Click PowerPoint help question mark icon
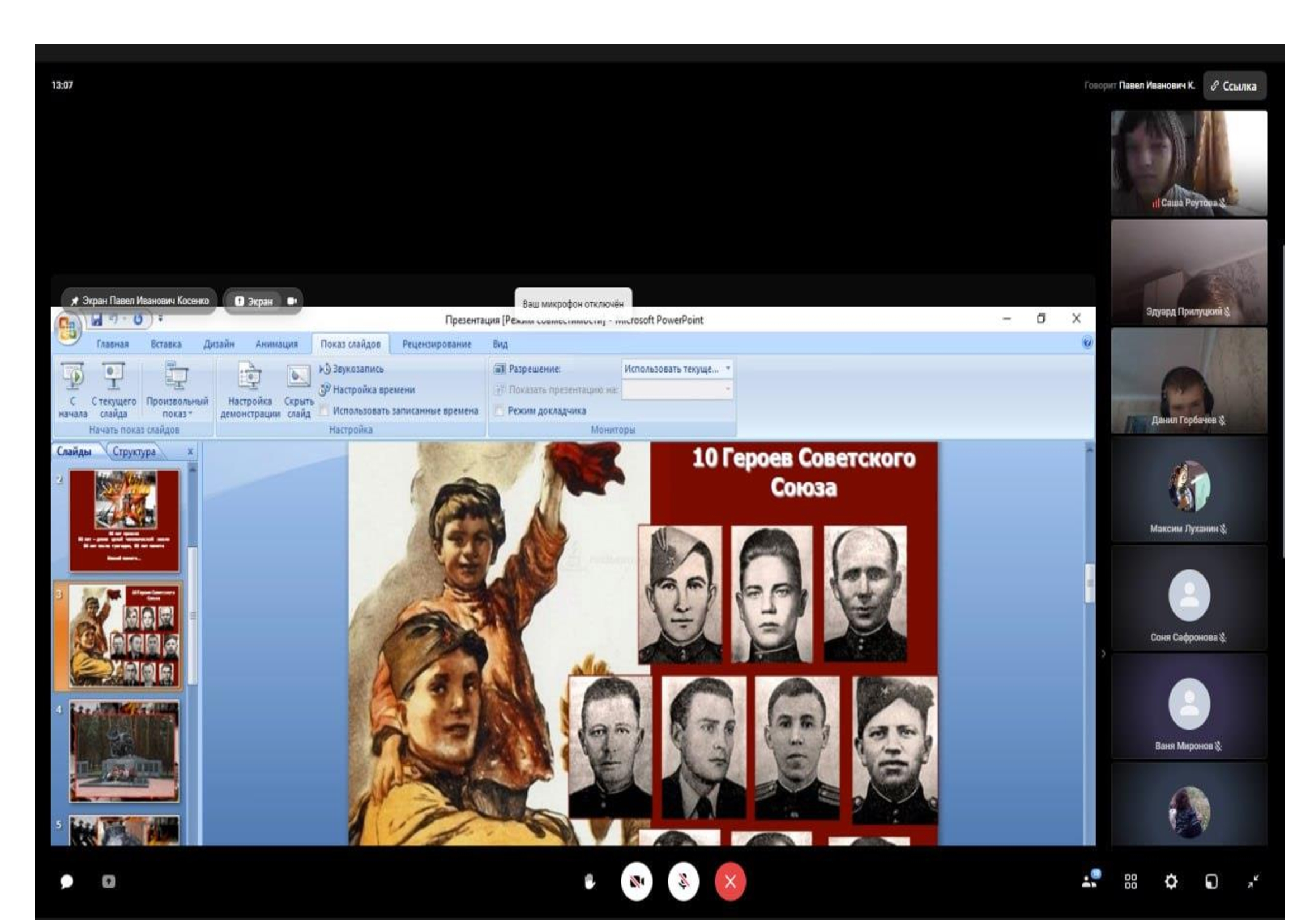The width and height of the screenshot is (1307, 924). 1087,342
